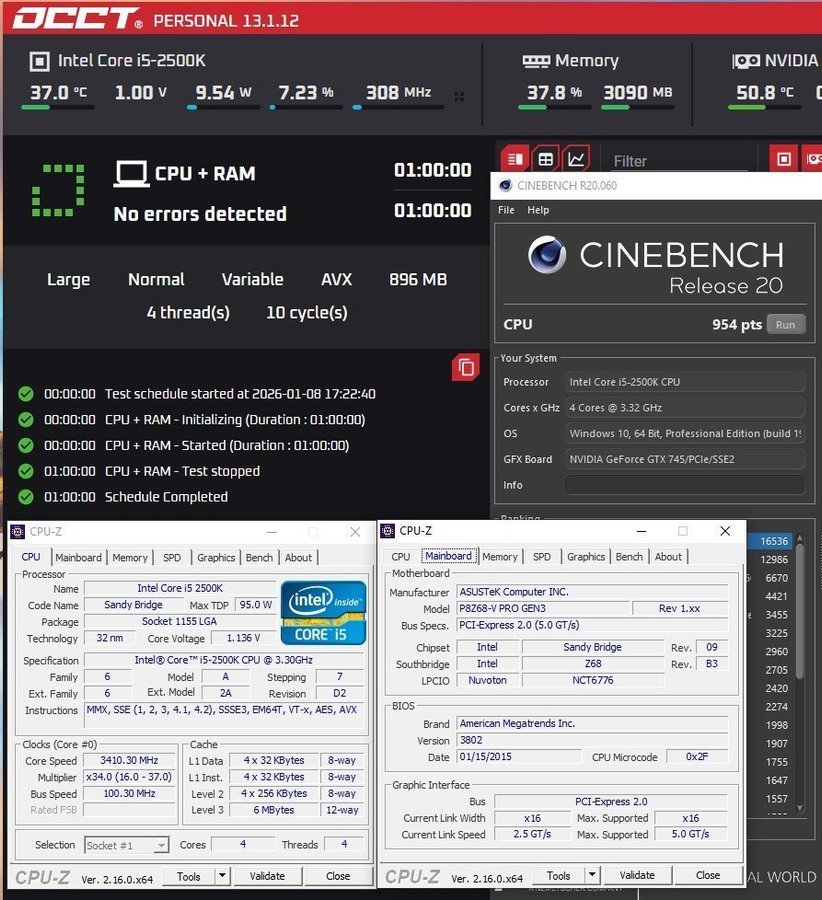Click the OCCT Filter input field

(x=678, y=160)
